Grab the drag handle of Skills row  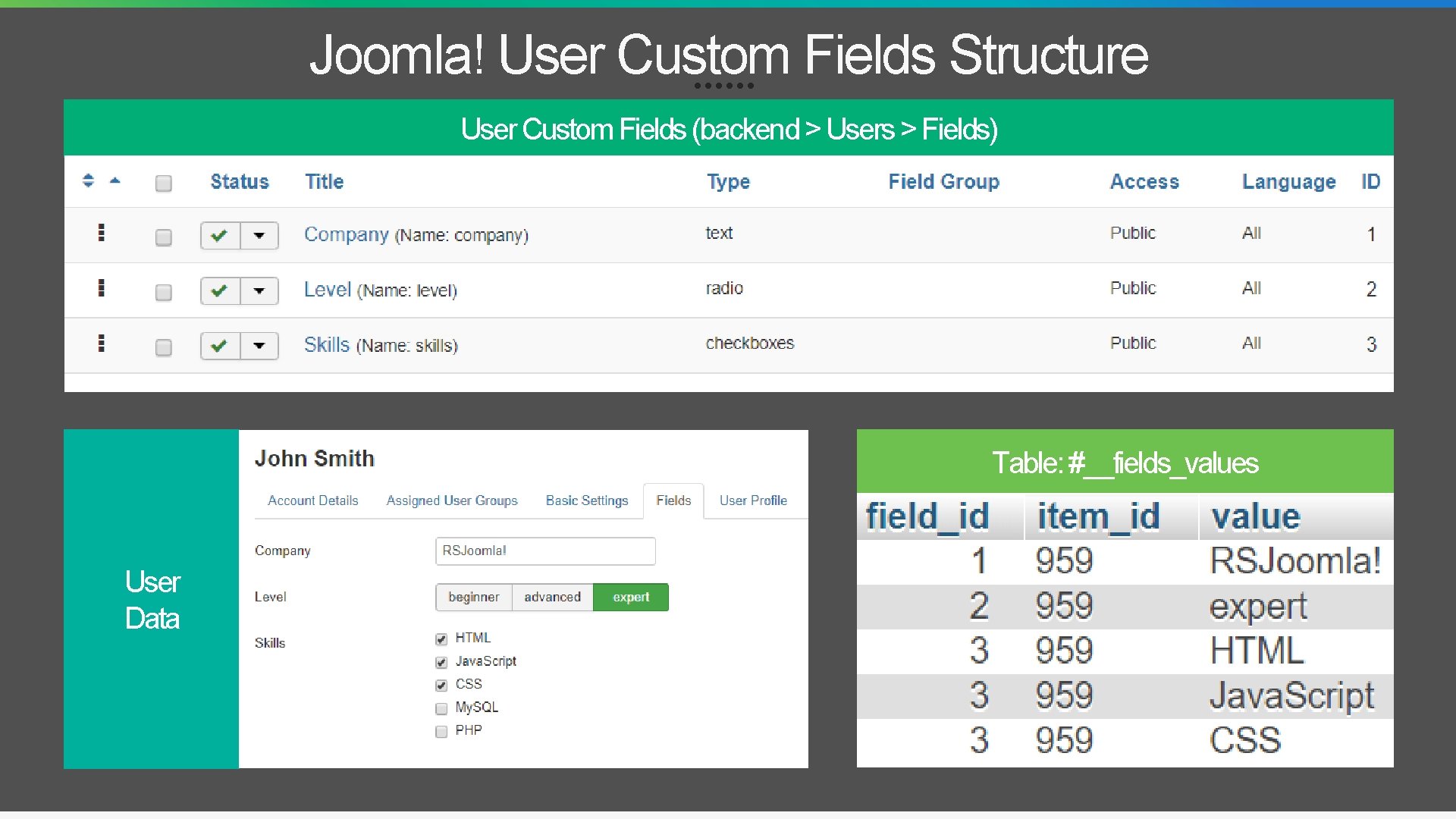point(102,344)
